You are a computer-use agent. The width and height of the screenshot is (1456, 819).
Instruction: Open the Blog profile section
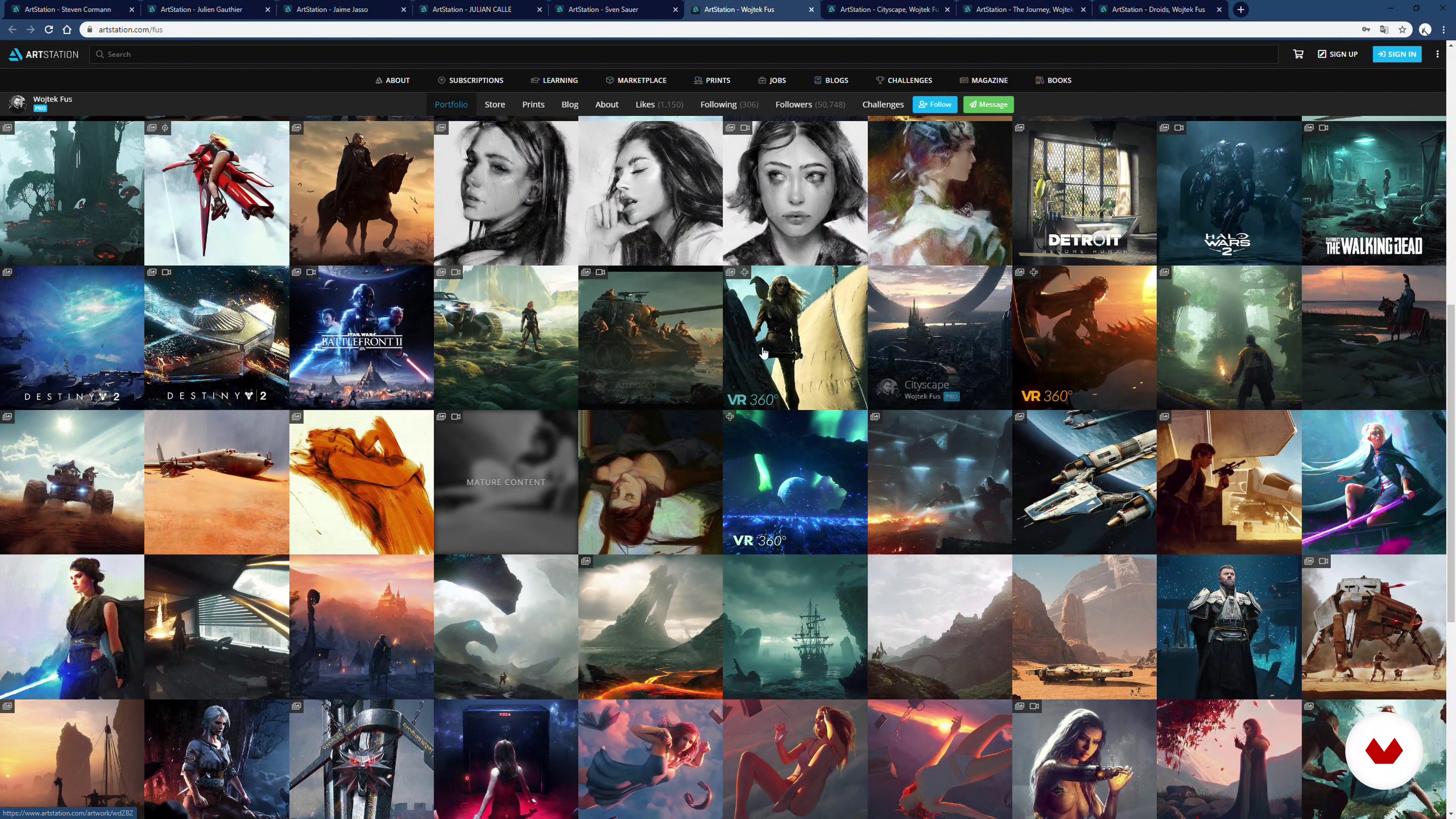coord(570,105)
